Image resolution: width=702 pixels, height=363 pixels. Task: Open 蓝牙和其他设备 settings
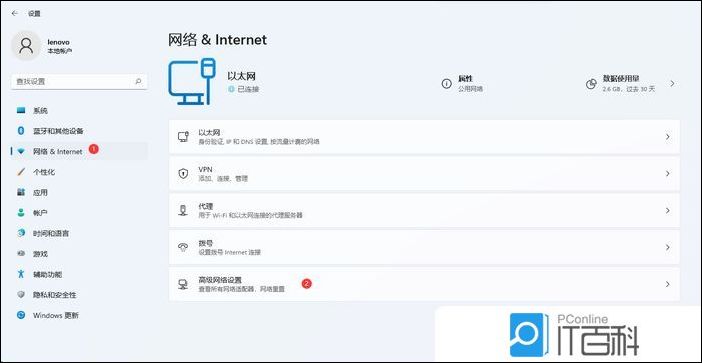coord(79,131)
